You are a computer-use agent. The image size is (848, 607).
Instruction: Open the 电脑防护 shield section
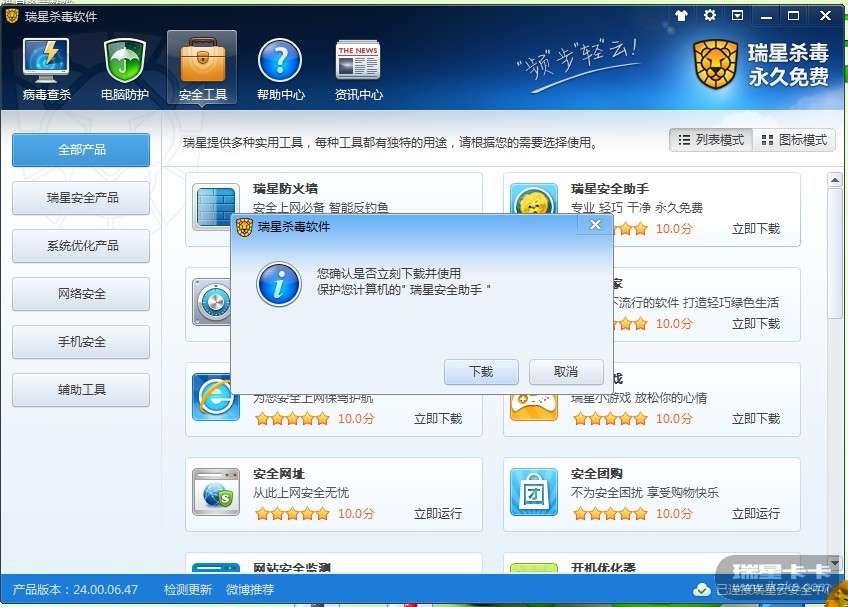pyautogui.click(x=125, y=68)
